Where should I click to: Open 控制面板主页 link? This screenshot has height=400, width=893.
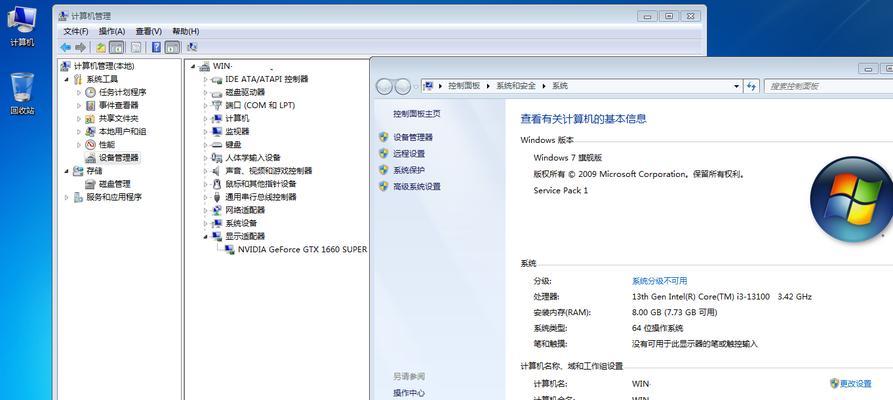tap(416, 114)
